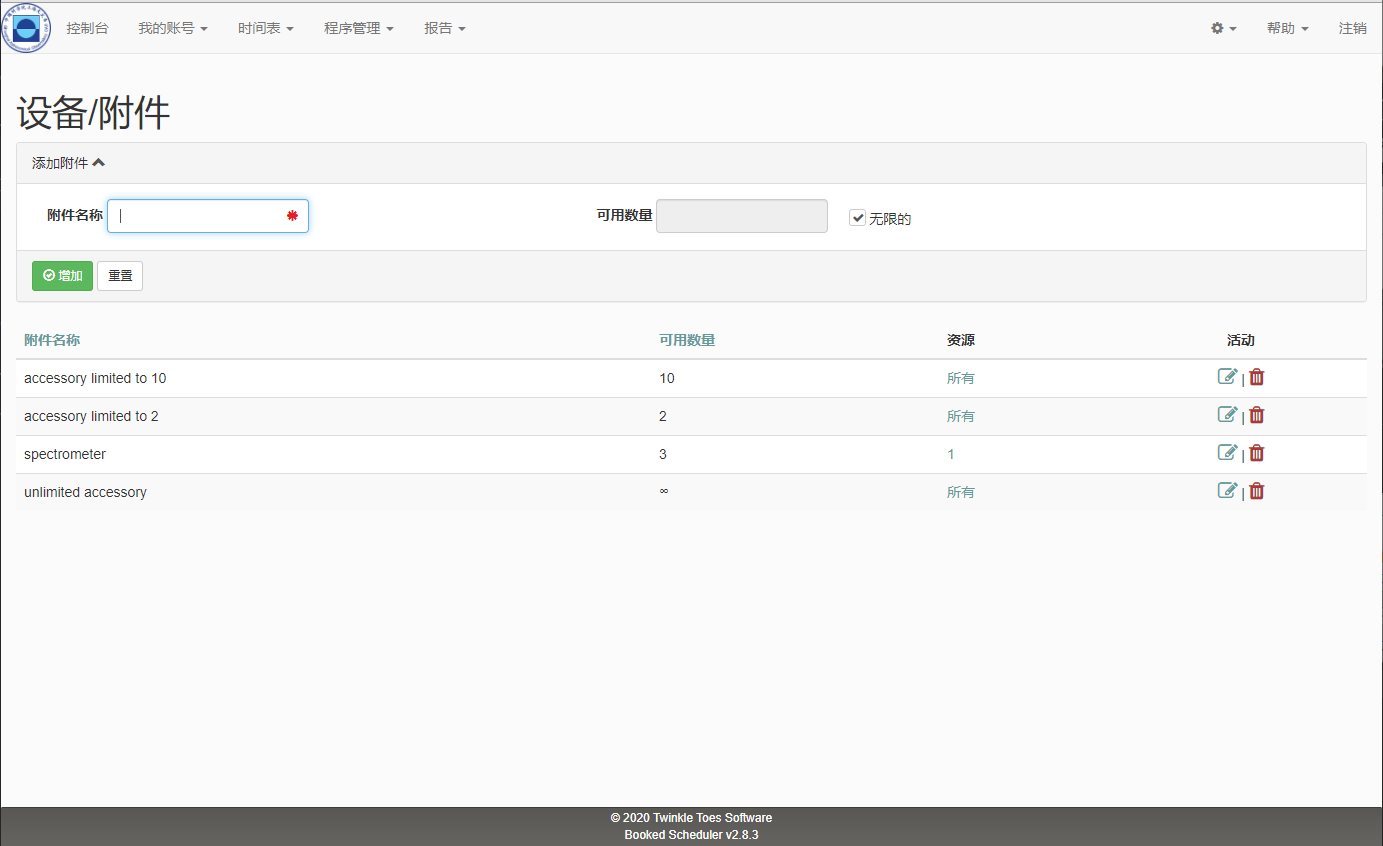Collapse the 添加附件 panel
Viewport: 1383px width, 846px height.
coord(68,163)
